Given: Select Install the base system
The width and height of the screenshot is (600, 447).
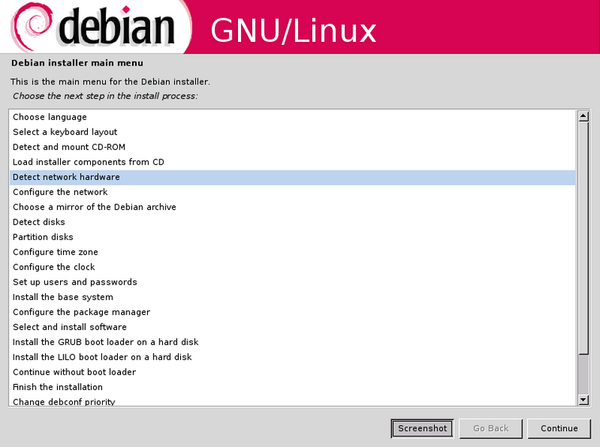Looking at the screenshot, I should pos(292,297).
